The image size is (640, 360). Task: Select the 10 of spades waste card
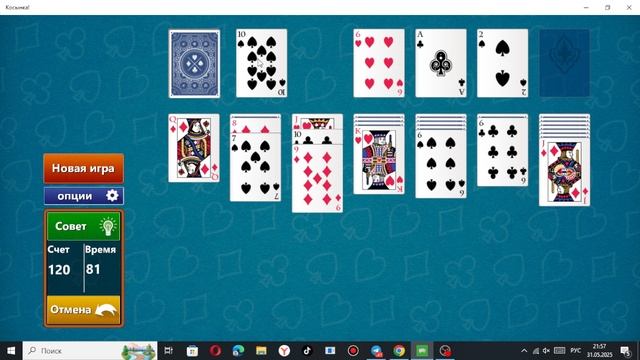pos(261,63)
